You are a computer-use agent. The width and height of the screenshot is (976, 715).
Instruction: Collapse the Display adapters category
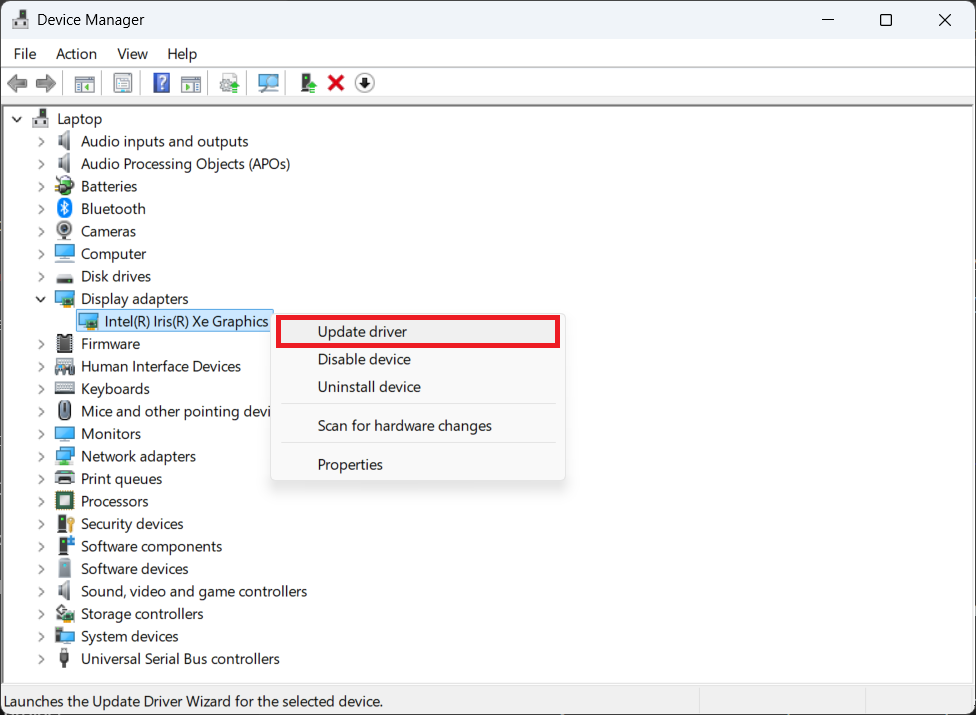[41, 299]
